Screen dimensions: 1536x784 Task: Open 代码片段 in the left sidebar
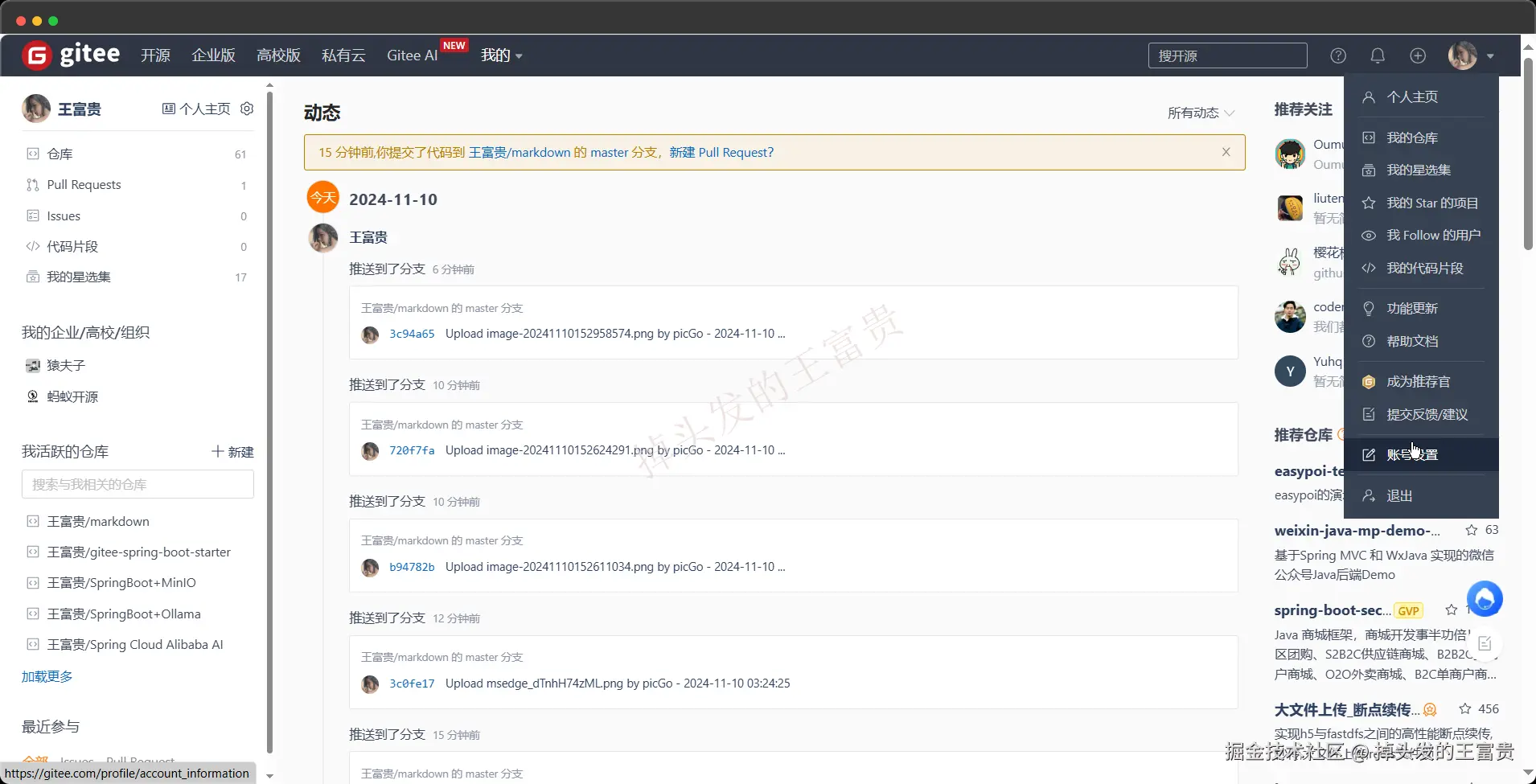pos(137,246)
